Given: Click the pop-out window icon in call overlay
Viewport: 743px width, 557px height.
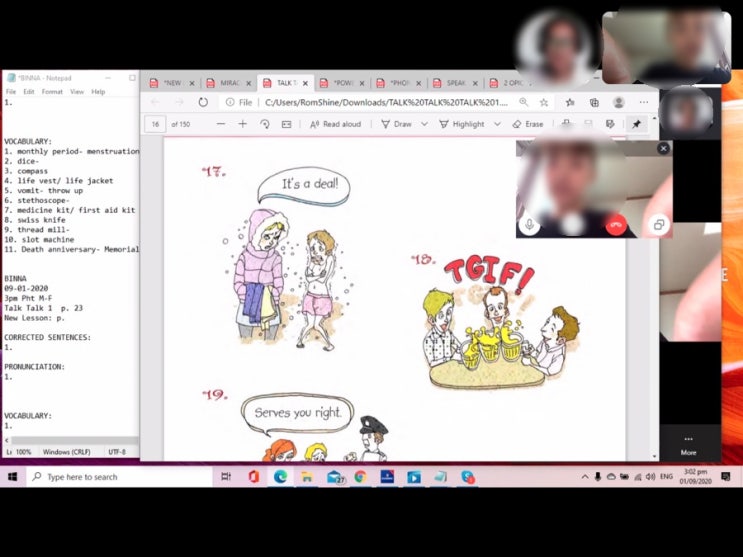Looking at the screenshot, I should (659, 224).
